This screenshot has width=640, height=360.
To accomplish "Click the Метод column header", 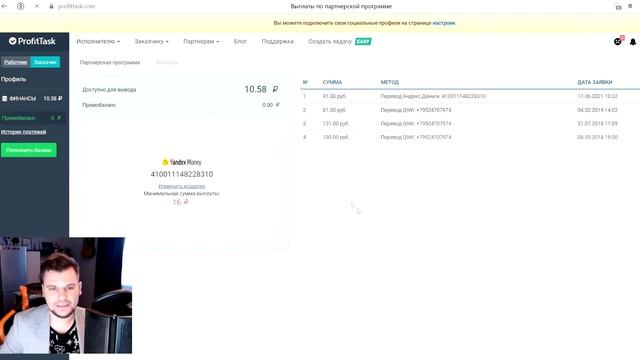I will (x=390, y=82).
